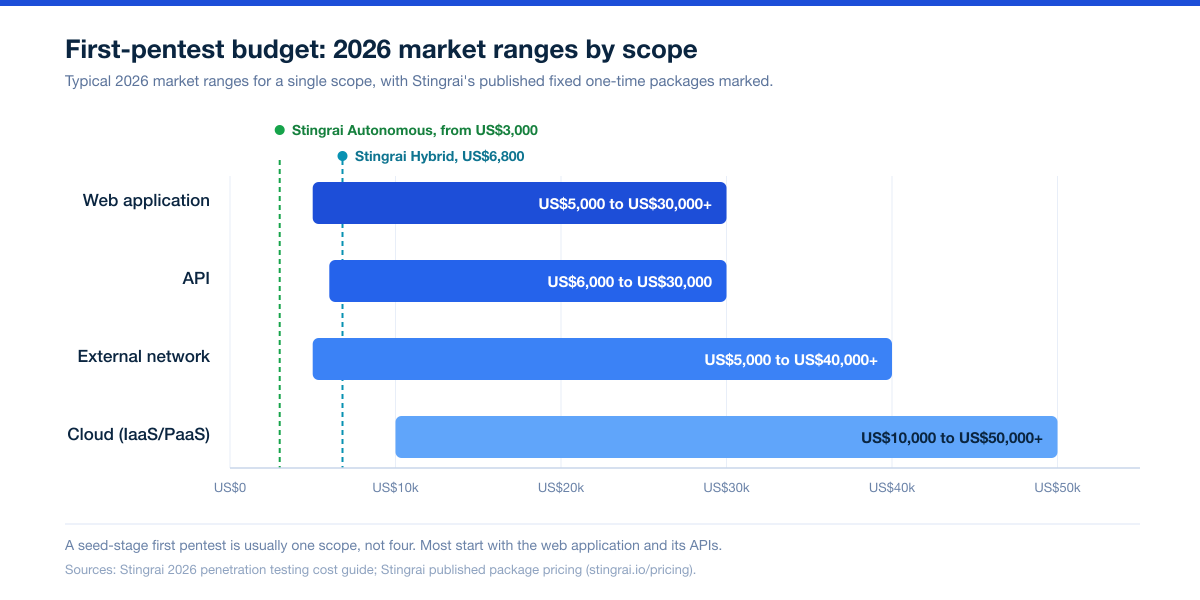Image resolution: width=1200 pixels, height=600 pixels.
Task: Click the US$50k axis tick label
Action: 1057,487
